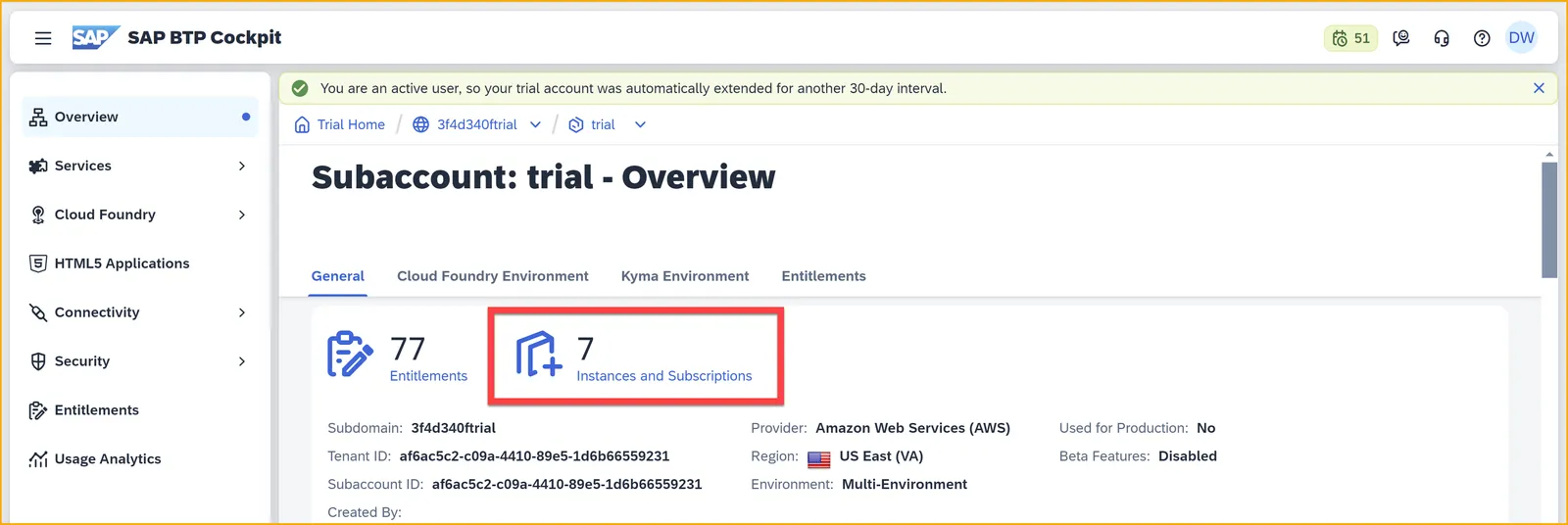Screen dimensions: 1568x525
Task: Switch to Cloud Foundry Environment tab
Action: tap(493, 276)
